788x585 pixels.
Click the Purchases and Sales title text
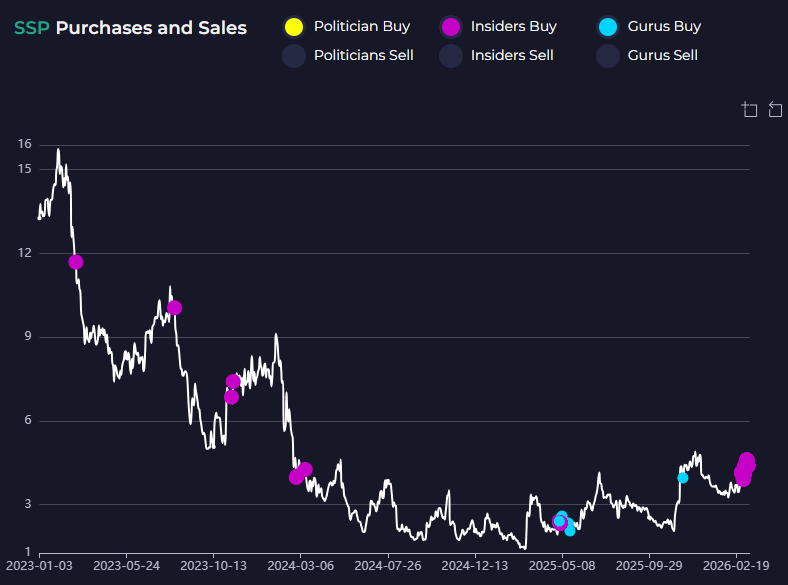pyautogui.click(x=151, y=28)
